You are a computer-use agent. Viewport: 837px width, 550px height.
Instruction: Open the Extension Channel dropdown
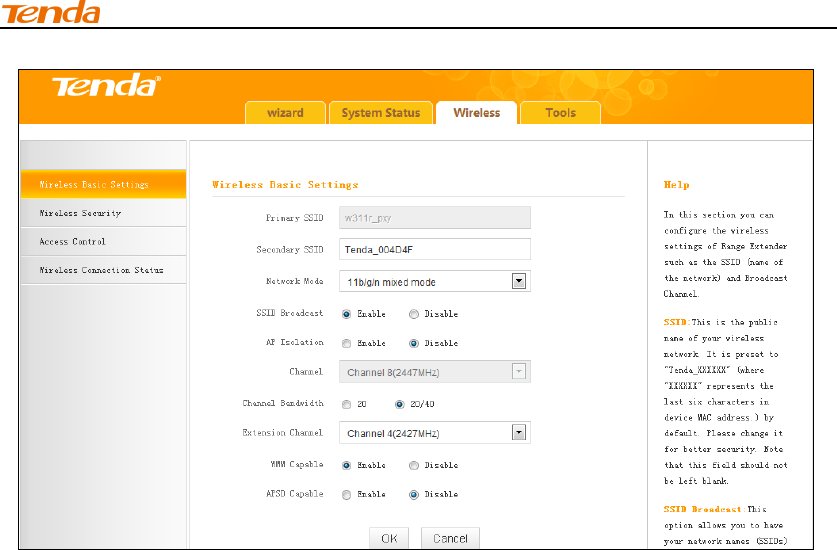[435, 433]
